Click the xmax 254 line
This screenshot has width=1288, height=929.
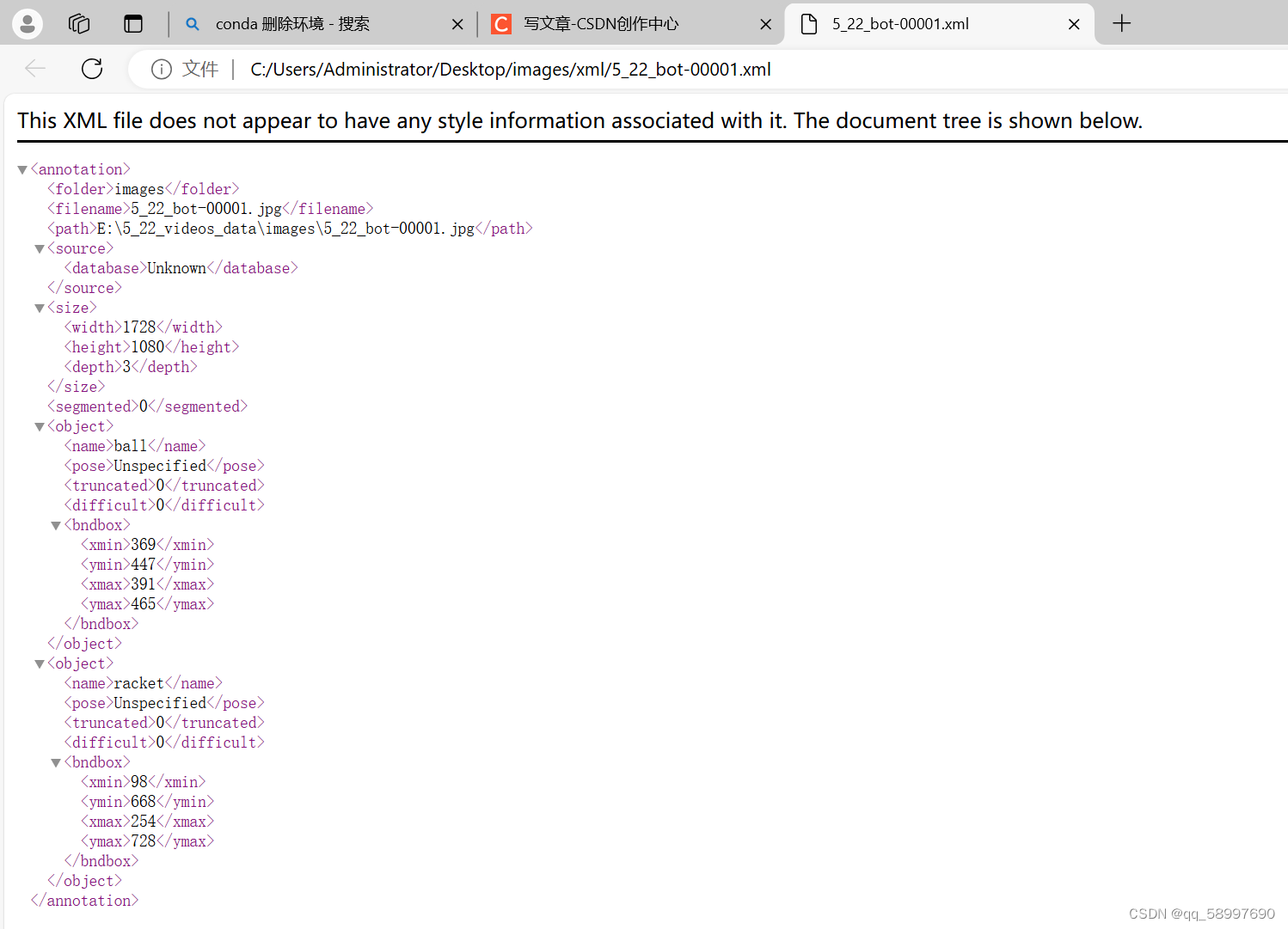[x=148, y=822]
